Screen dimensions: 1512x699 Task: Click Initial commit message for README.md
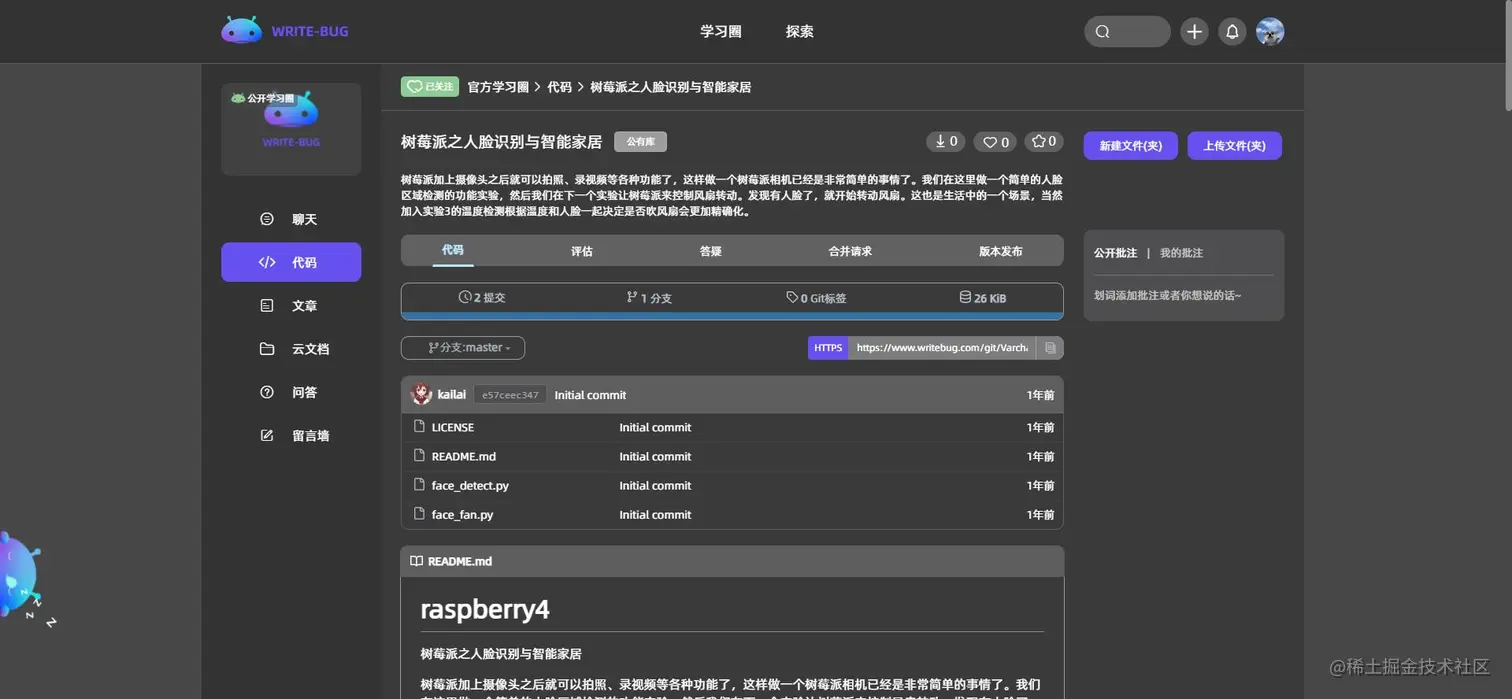click(x=655, y=456)
